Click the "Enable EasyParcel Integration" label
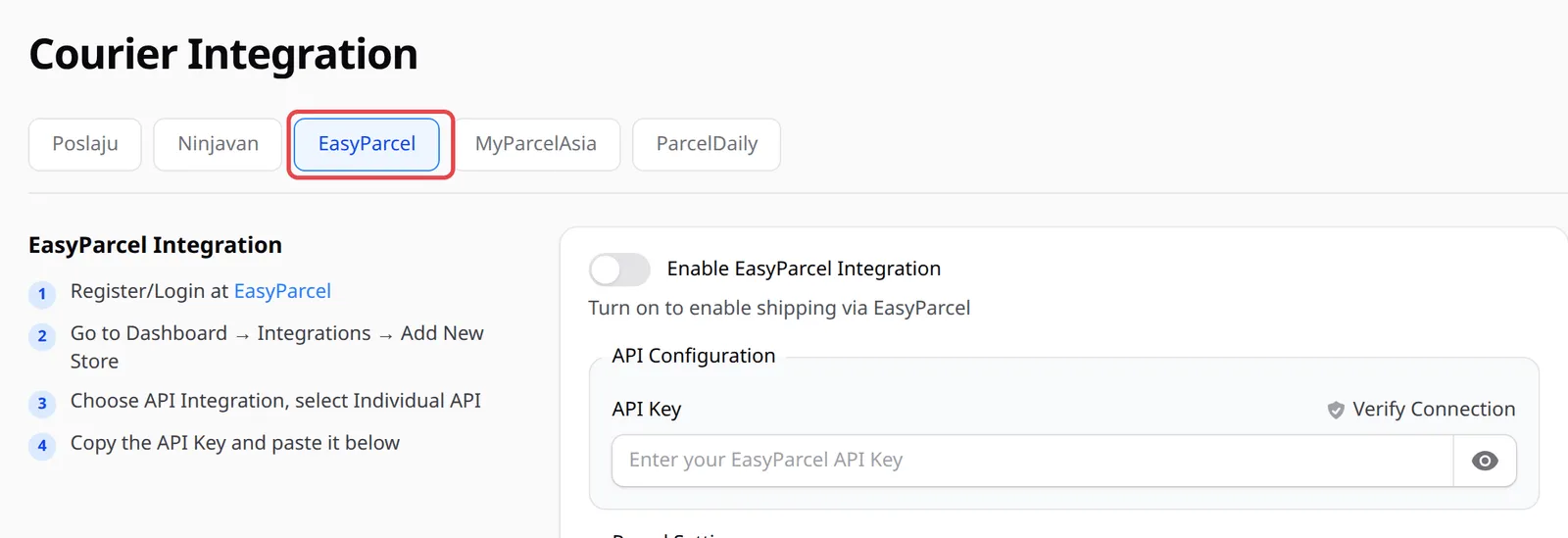 (x=804, y=269)
